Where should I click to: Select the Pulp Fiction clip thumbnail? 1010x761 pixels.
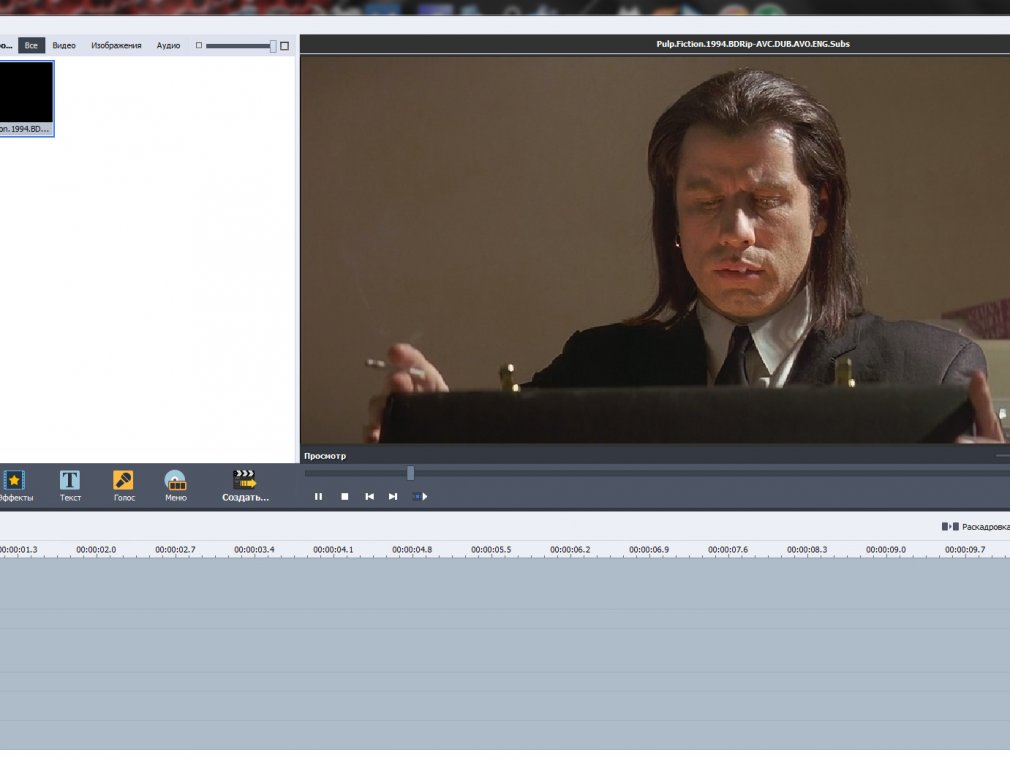[x=26, y=98]
